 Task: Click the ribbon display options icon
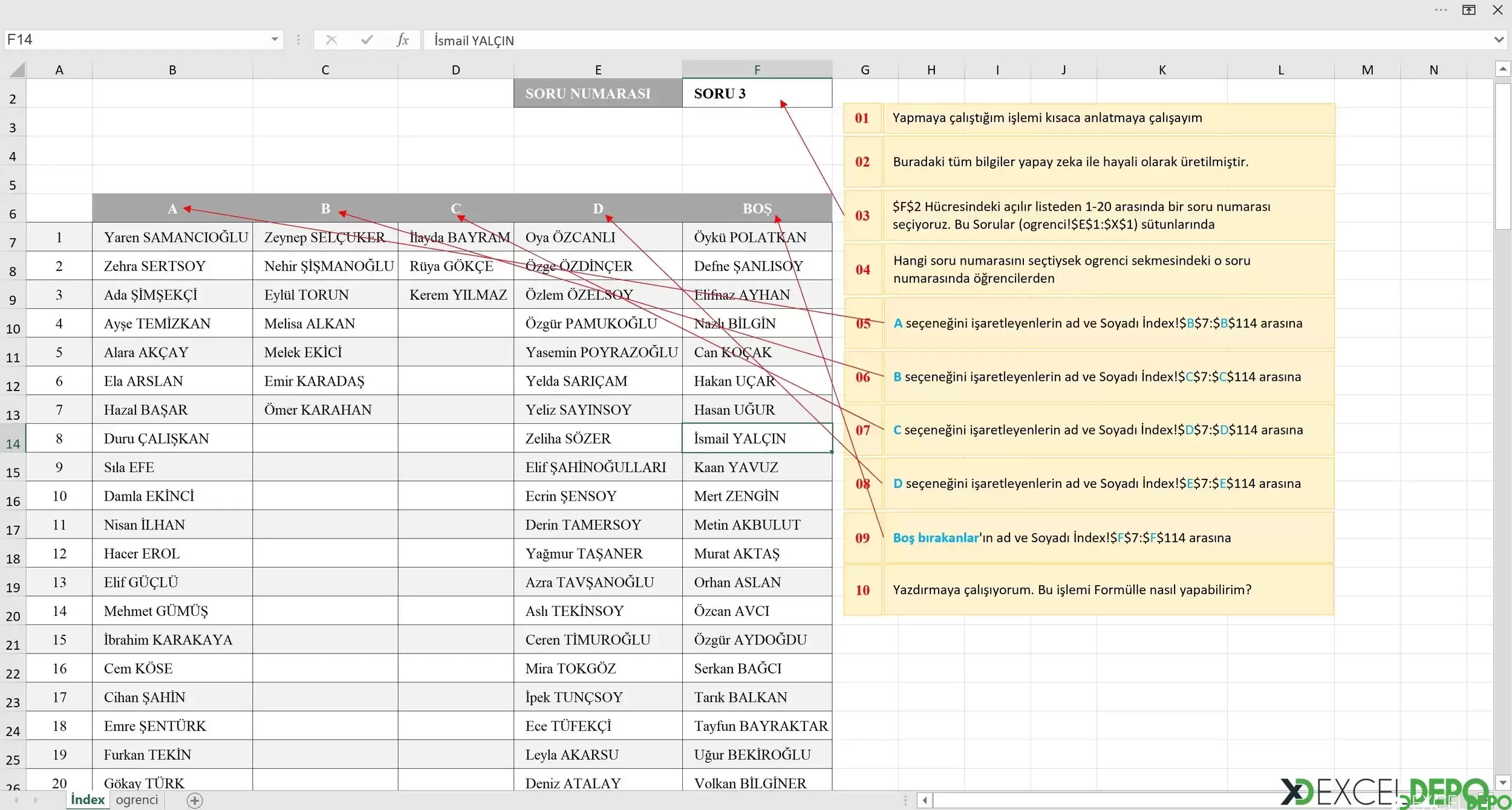[1469, 10]
